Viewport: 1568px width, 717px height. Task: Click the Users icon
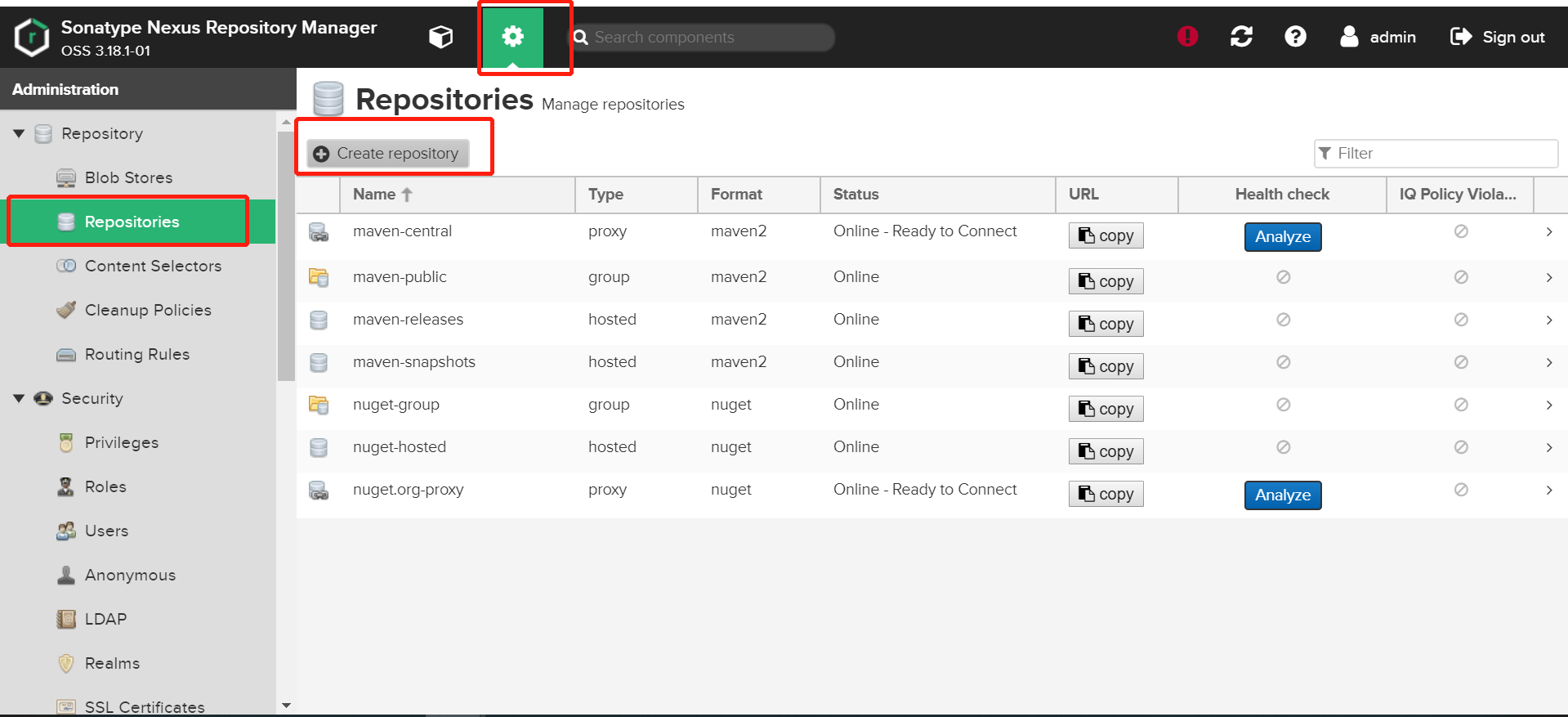(x=66, y=531)
